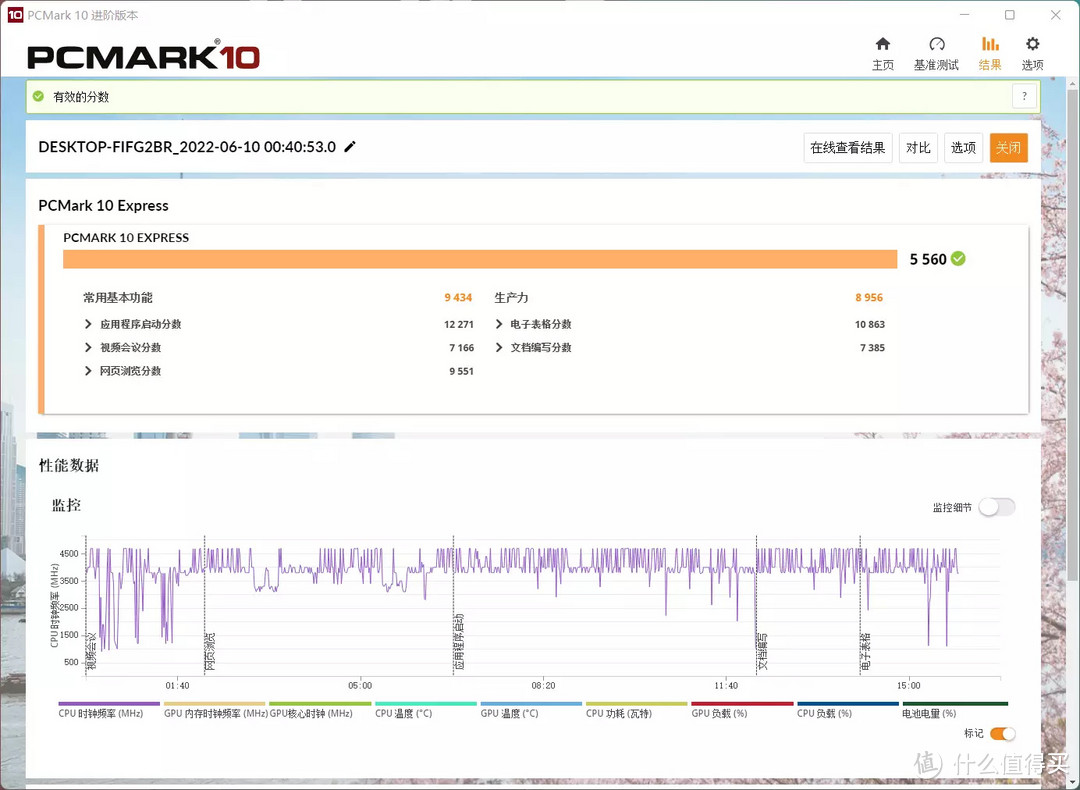Click the orange PCMARK 10 EXPRESS score bar
Screen dimensions: 1080x790
tap(480, 259)
